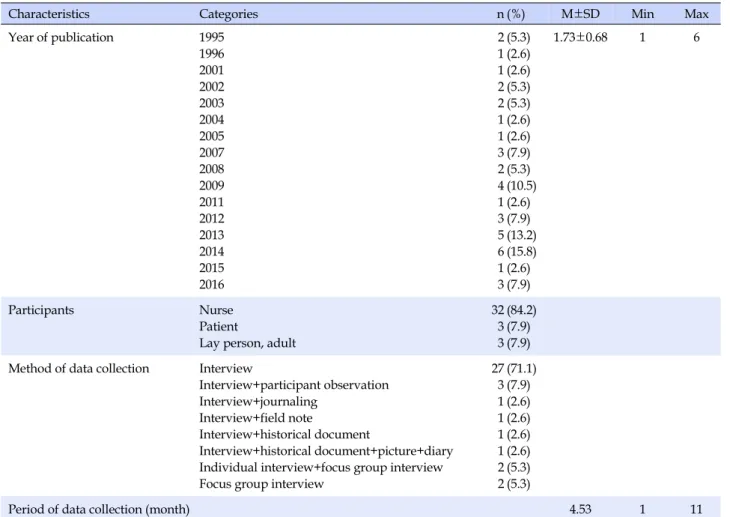Click the value '1.73±0.68'
Screen dimensions: 730x517
pyautogui.click(x=581, y=37)
